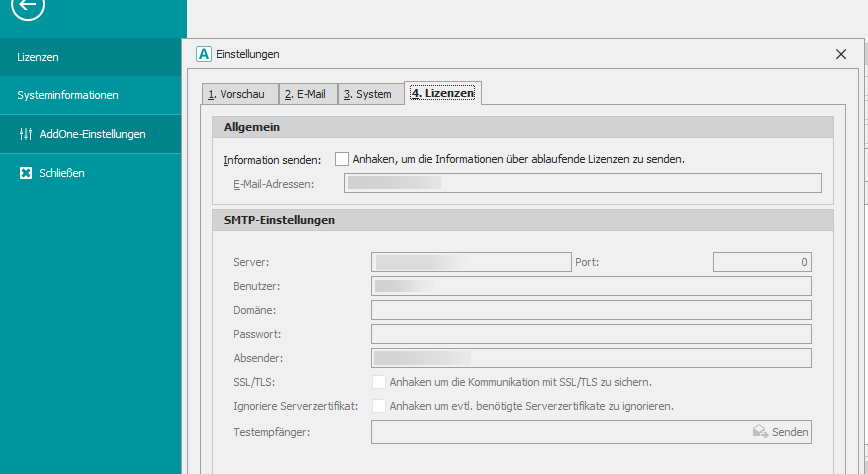Viewport: 868px width, 474px height.
Task: Select the 4. Lizenzen tab
Action: point(443,93)
